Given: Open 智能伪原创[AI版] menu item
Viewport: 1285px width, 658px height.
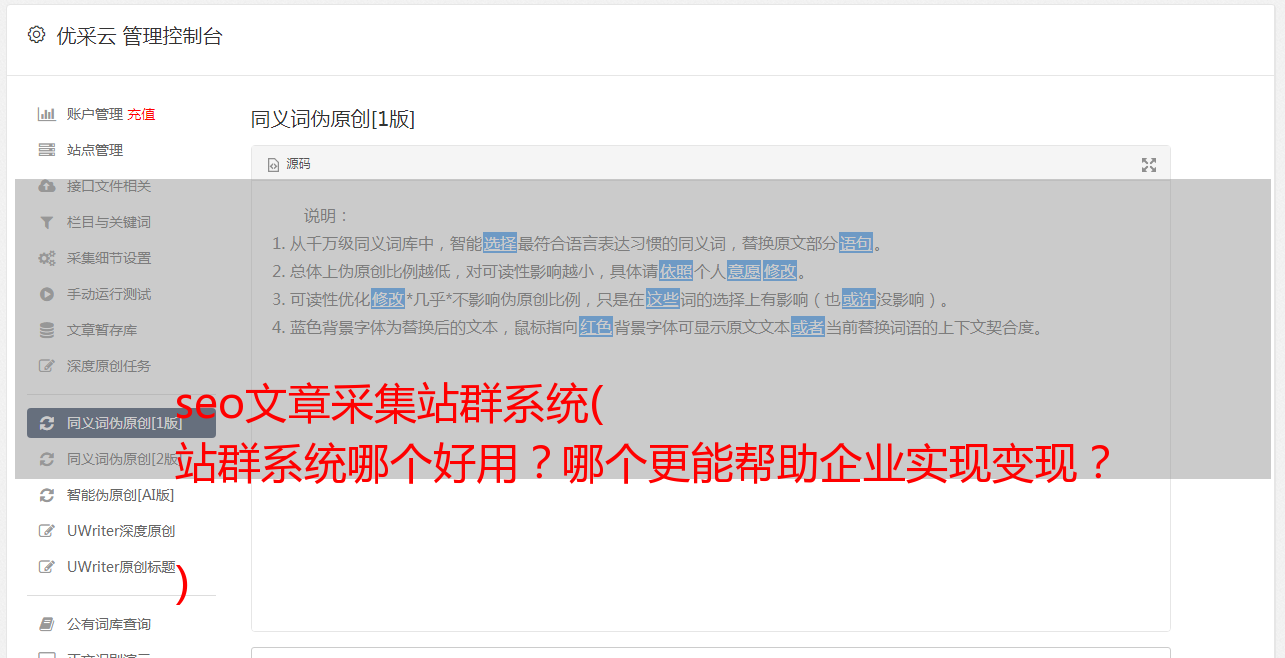Looking at the screenshot, I should click(121, 495).
